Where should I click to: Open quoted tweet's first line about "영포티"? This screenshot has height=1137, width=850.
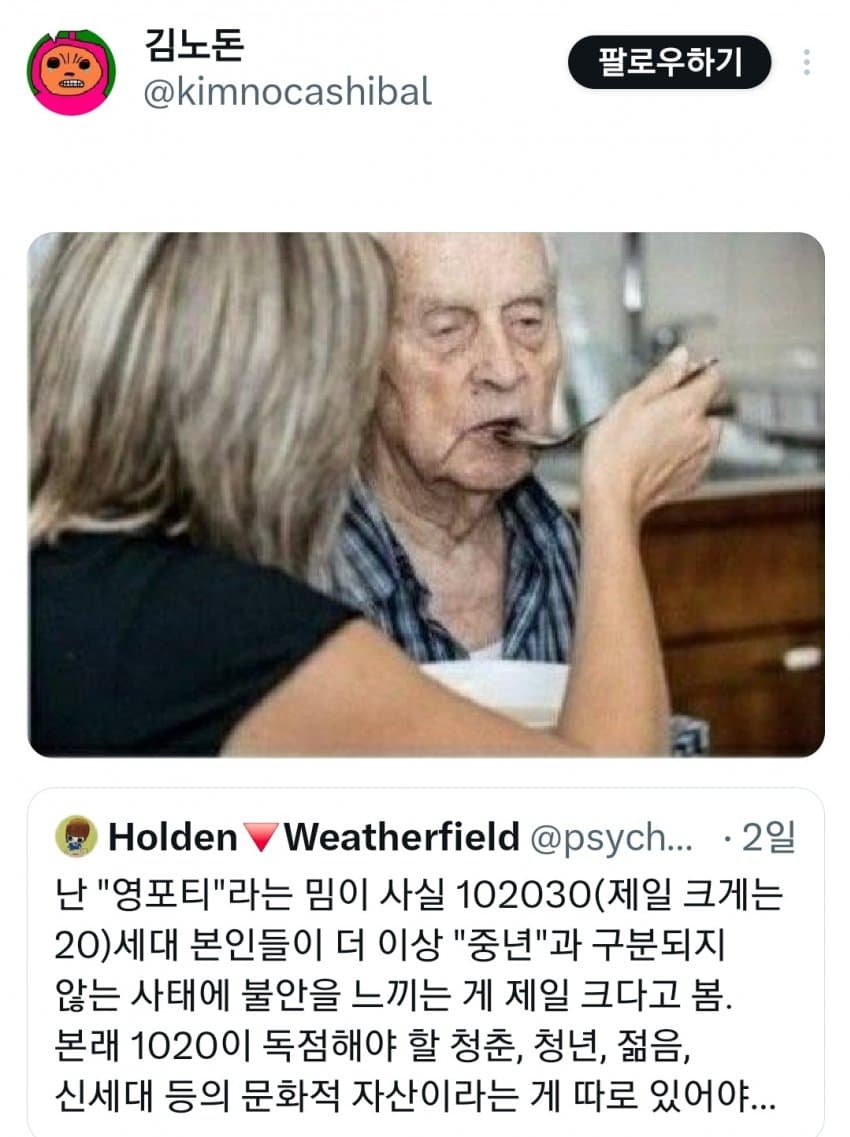tap(418, 894)
